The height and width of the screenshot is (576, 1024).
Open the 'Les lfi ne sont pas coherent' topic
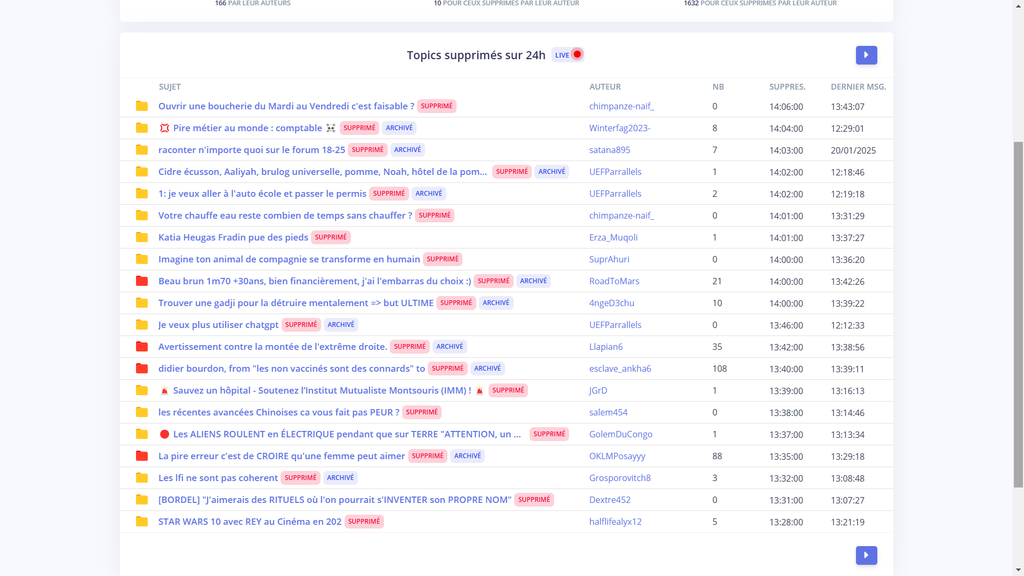click(x=218, y=478)
